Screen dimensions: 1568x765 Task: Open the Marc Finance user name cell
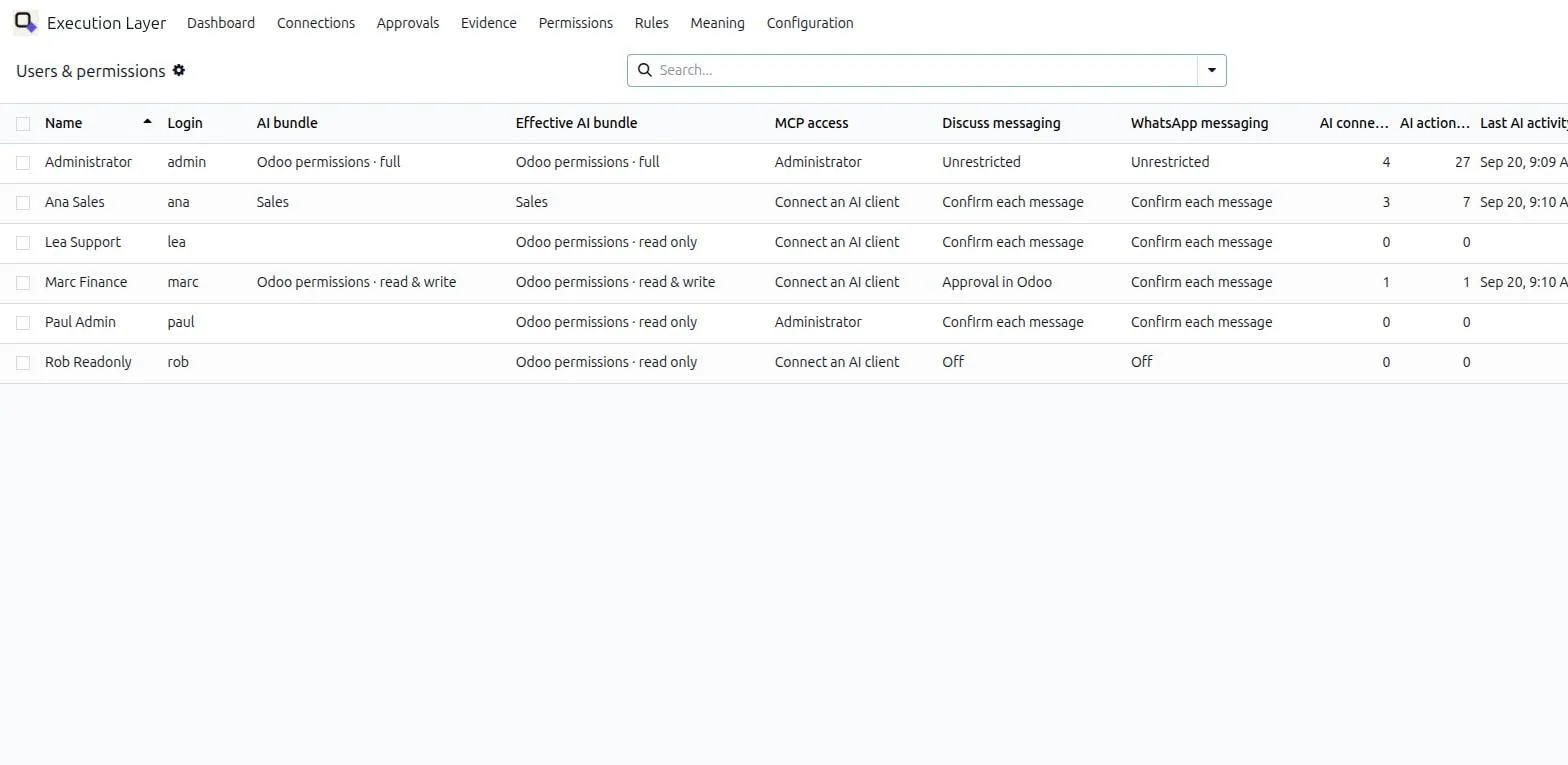[86, 282]
